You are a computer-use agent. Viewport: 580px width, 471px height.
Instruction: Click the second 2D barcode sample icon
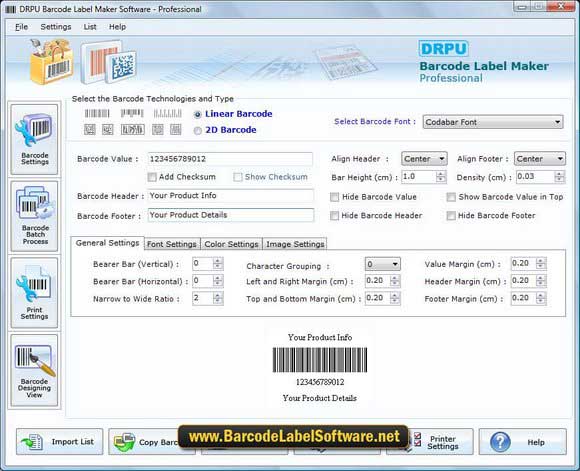click(x=108, y=129)
